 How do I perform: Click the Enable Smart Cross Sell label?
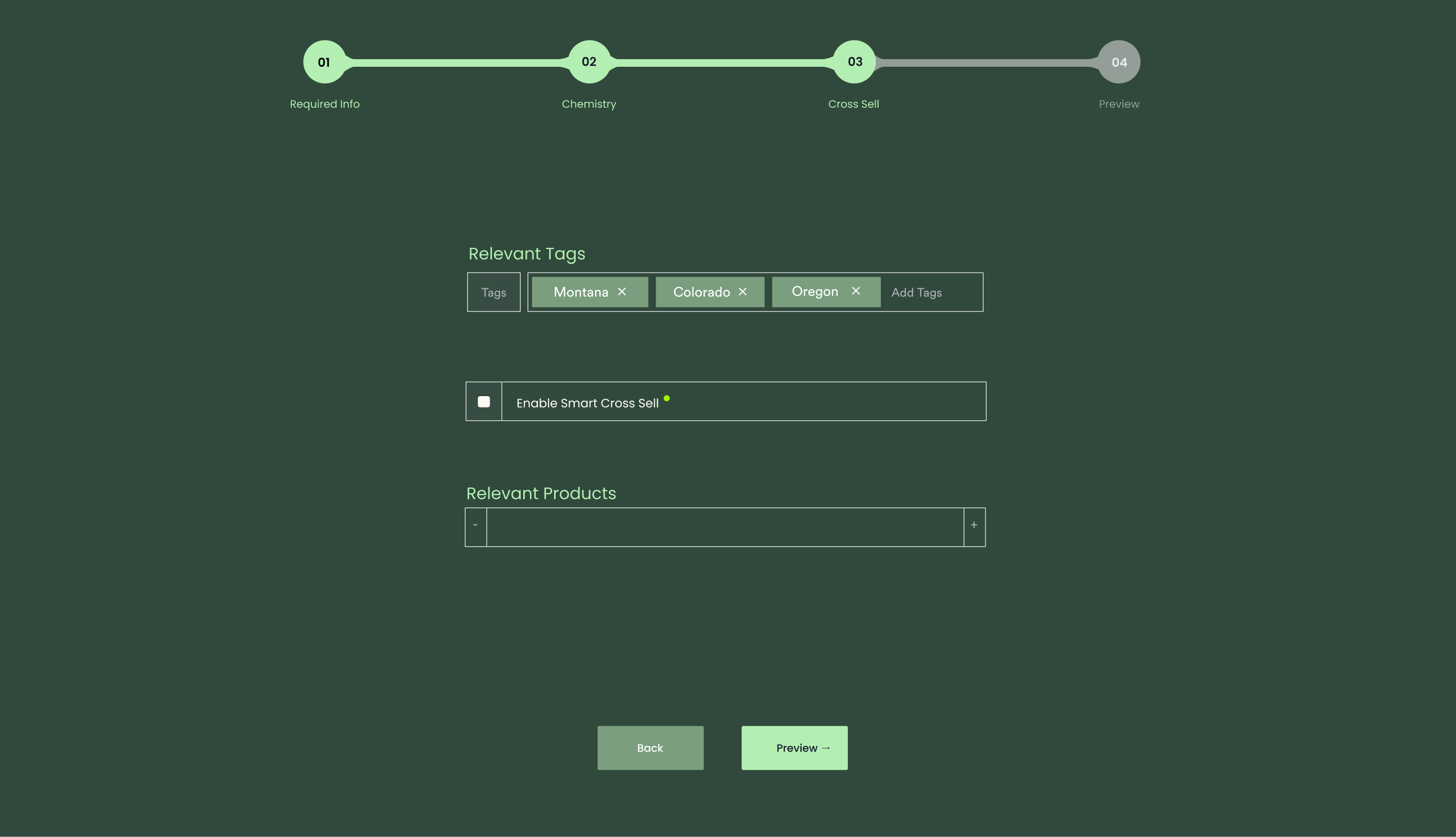point(587,403)
